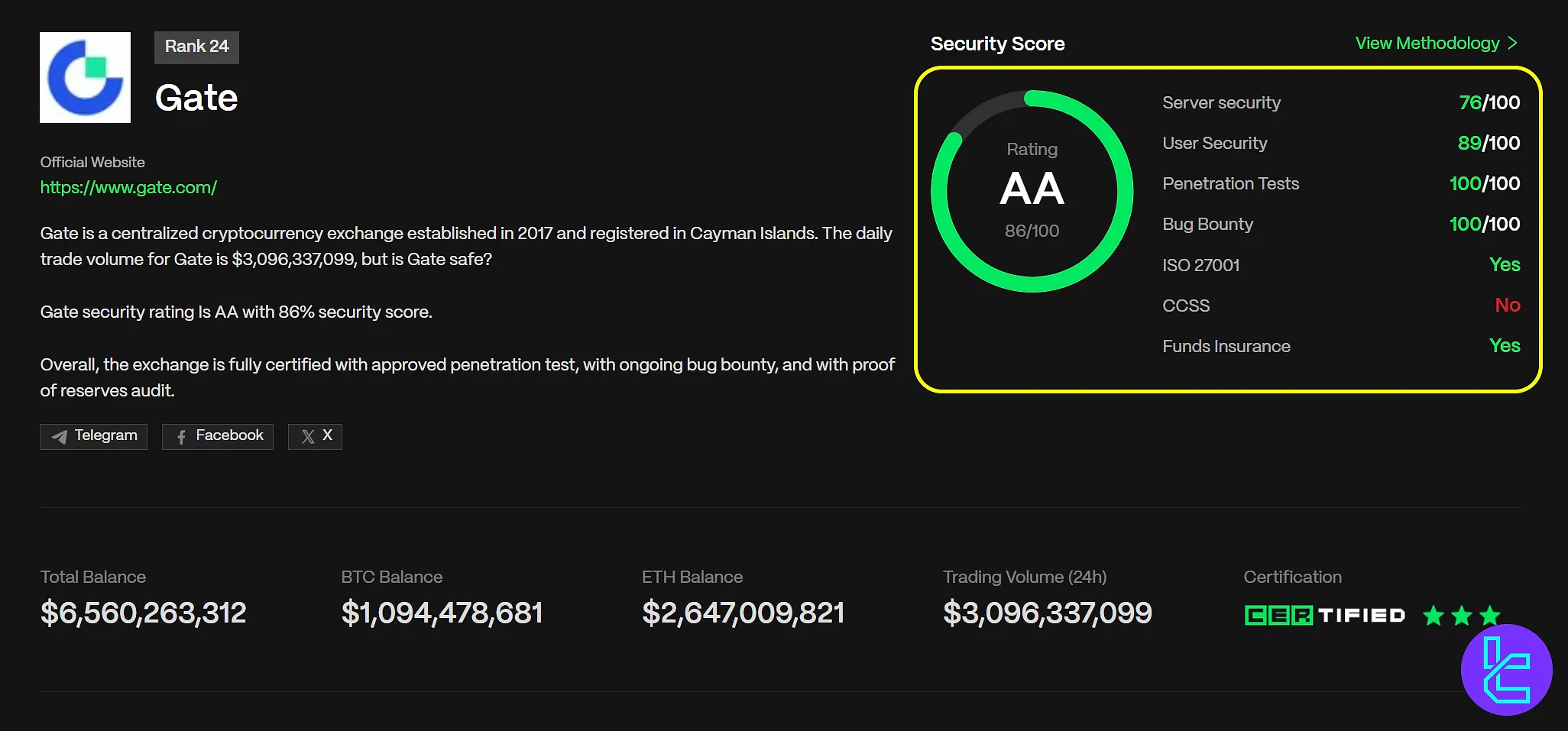1568x731 pixels.
Task: Click the X social logo icon
Action: click(x=308, y=437)
